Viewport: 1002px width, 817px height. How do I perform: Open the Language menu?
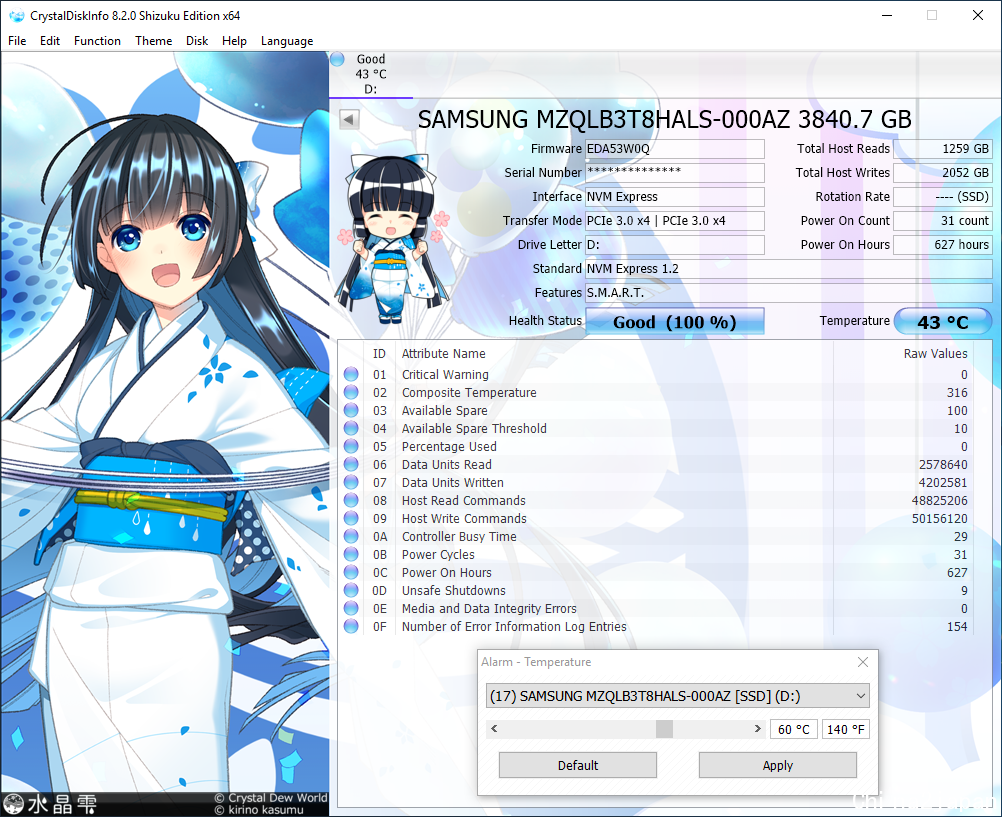287,41
